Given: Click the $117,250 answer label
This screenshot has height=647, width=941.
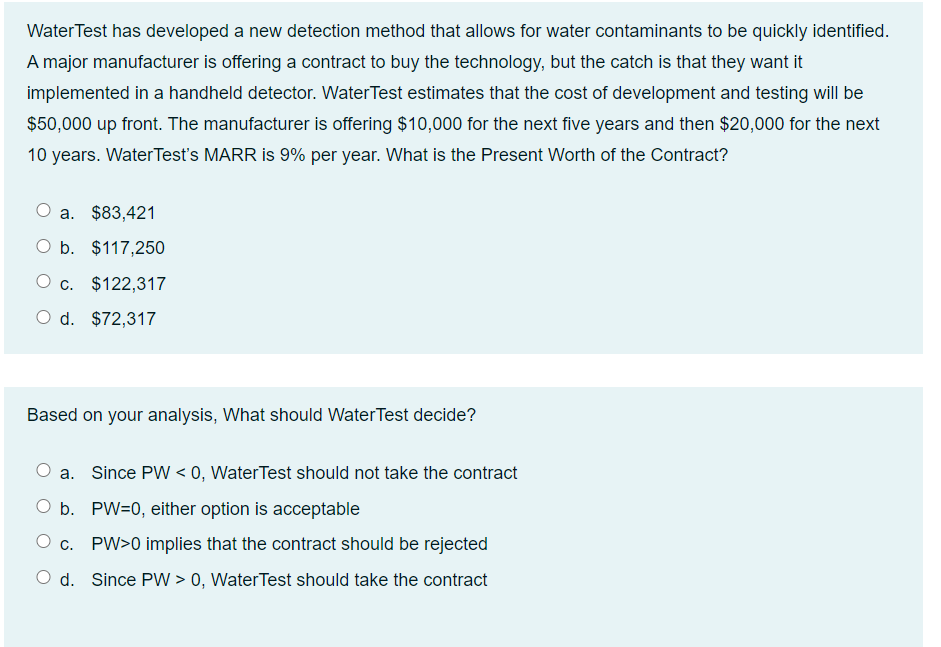Looking at the screenshot, I should click(127, 247).
